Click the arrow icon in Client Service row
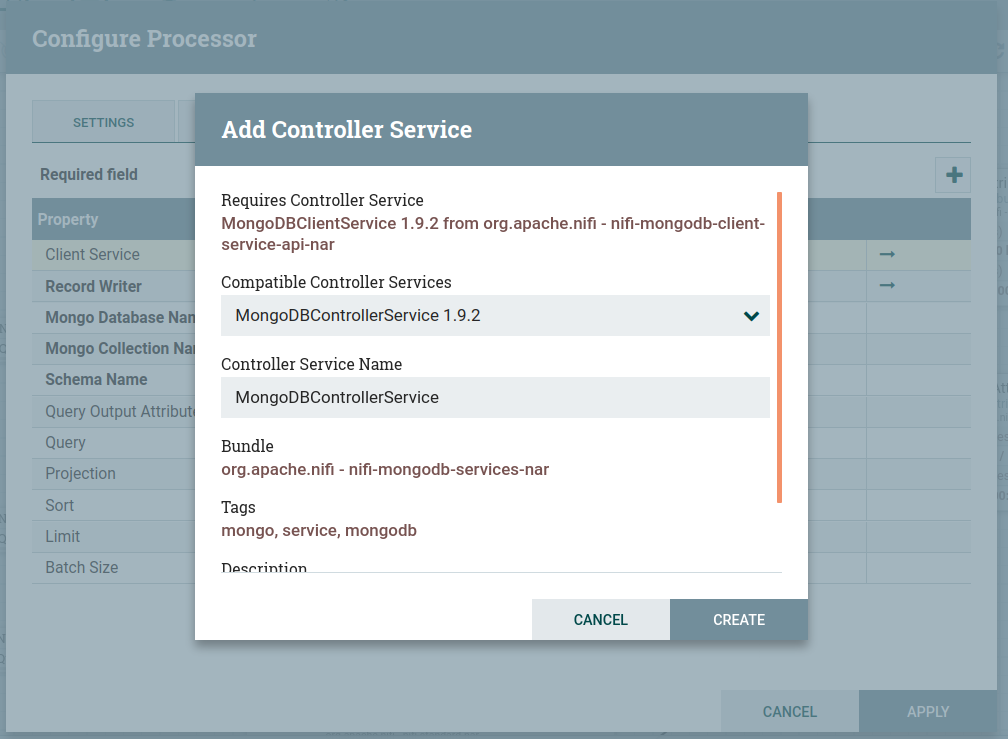 click(886, 255)
